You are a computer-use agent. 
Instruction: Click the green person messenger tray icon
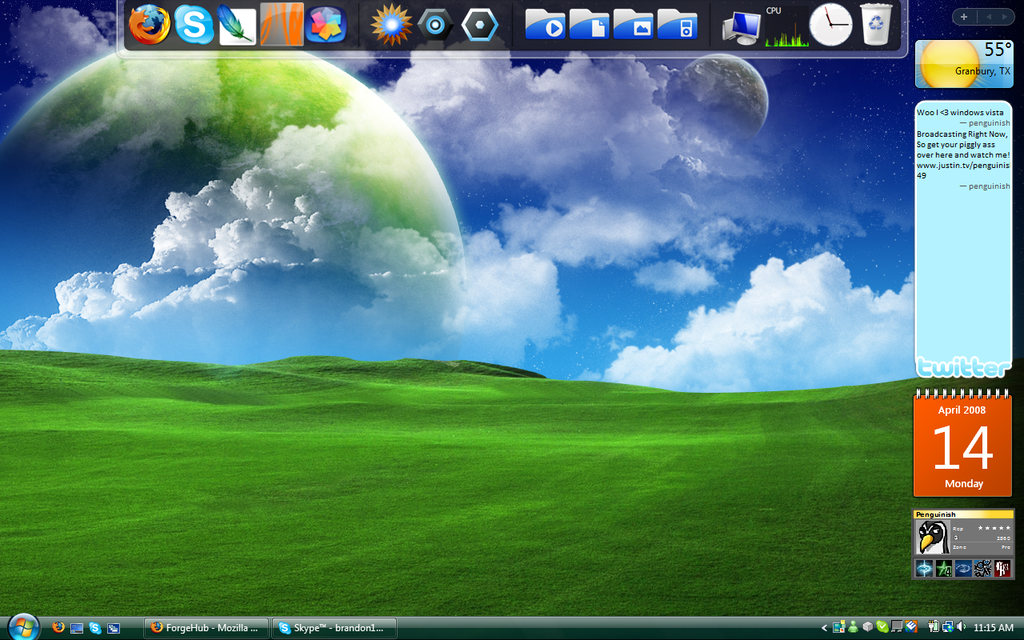click(x=853, y=628)
